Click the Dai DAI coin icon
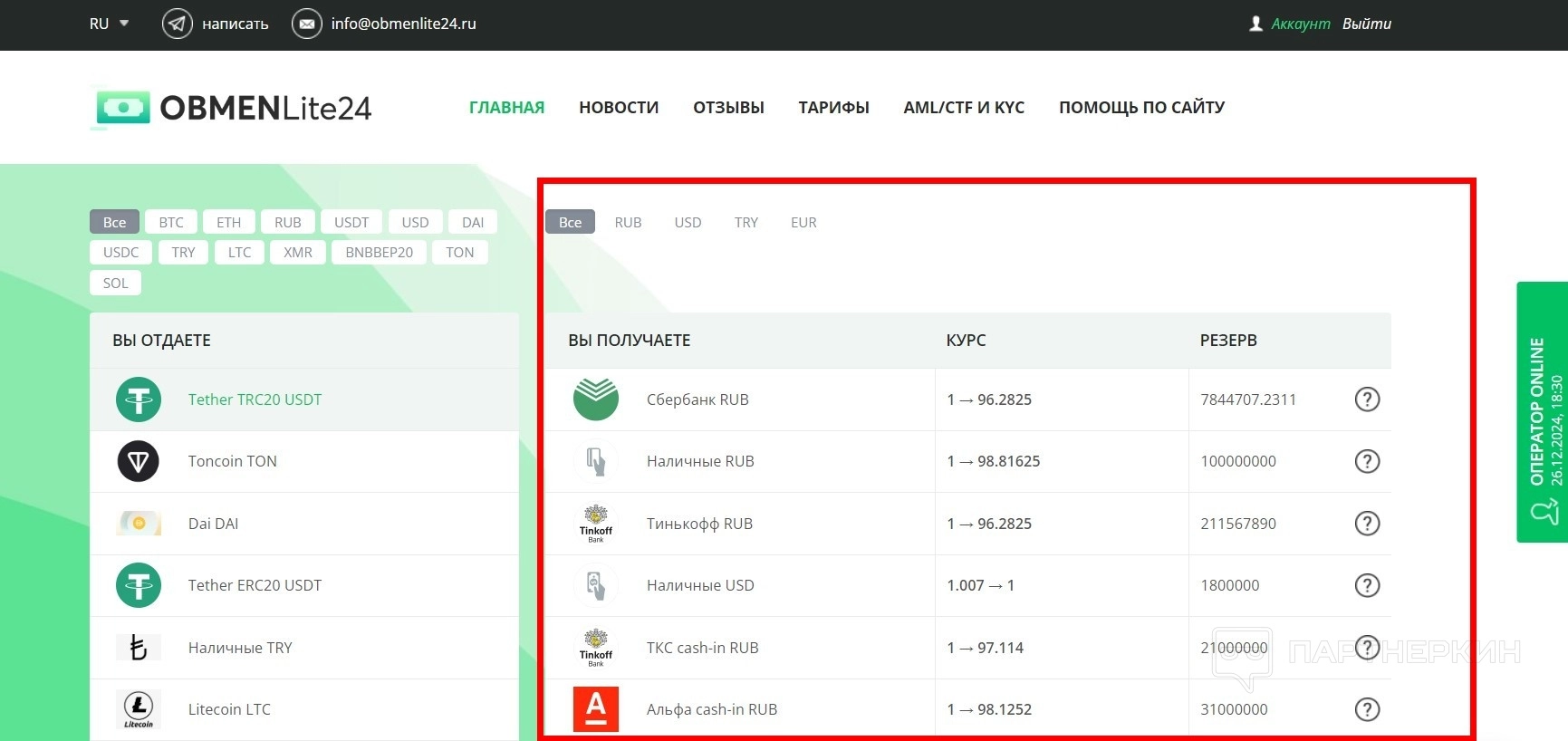1568x741 pixels. pyautogui.click(x=139, y=524)
